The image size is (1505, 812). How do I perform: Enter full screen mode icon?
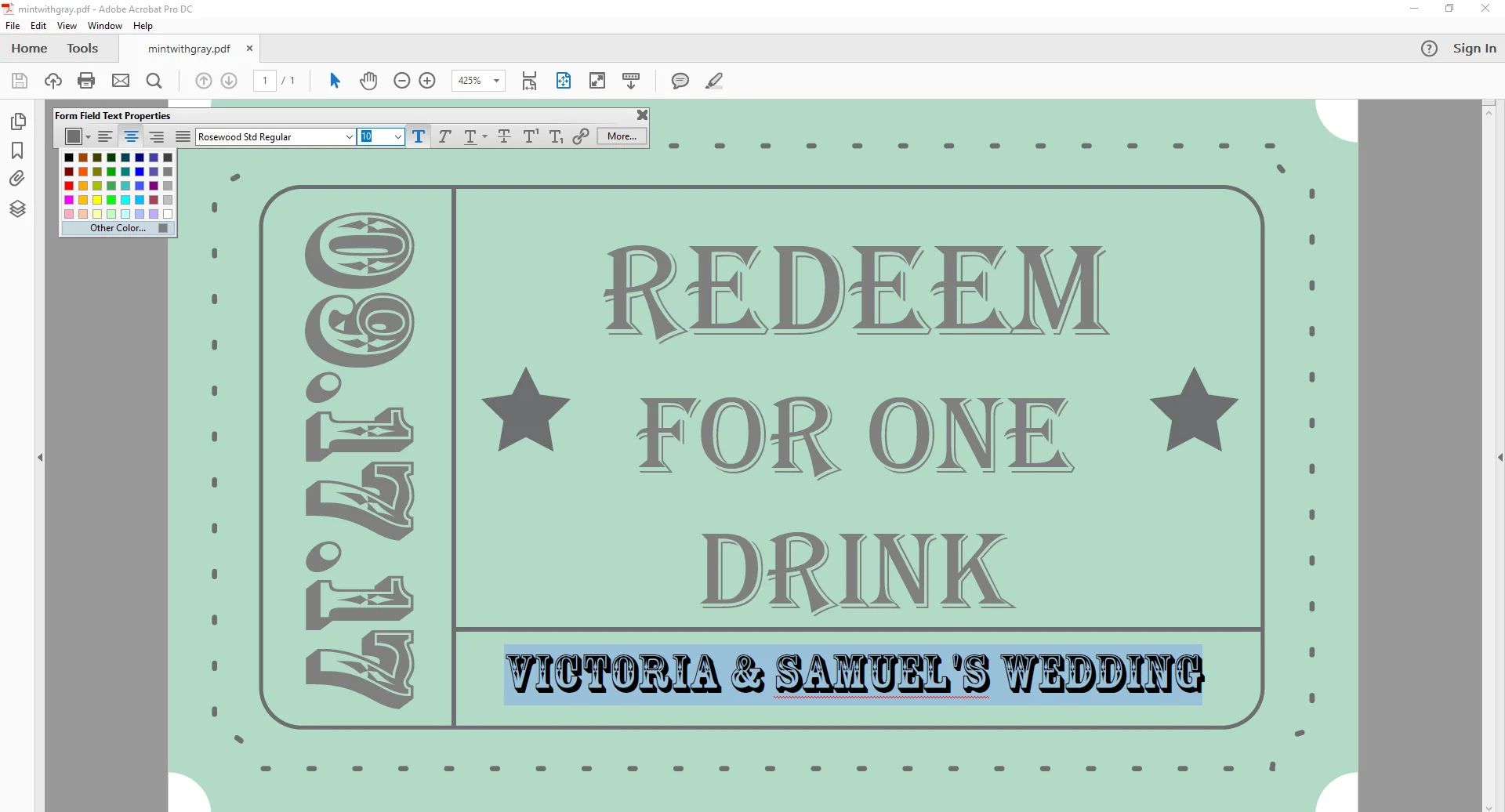pyautogui.click(x=597, y=81)
